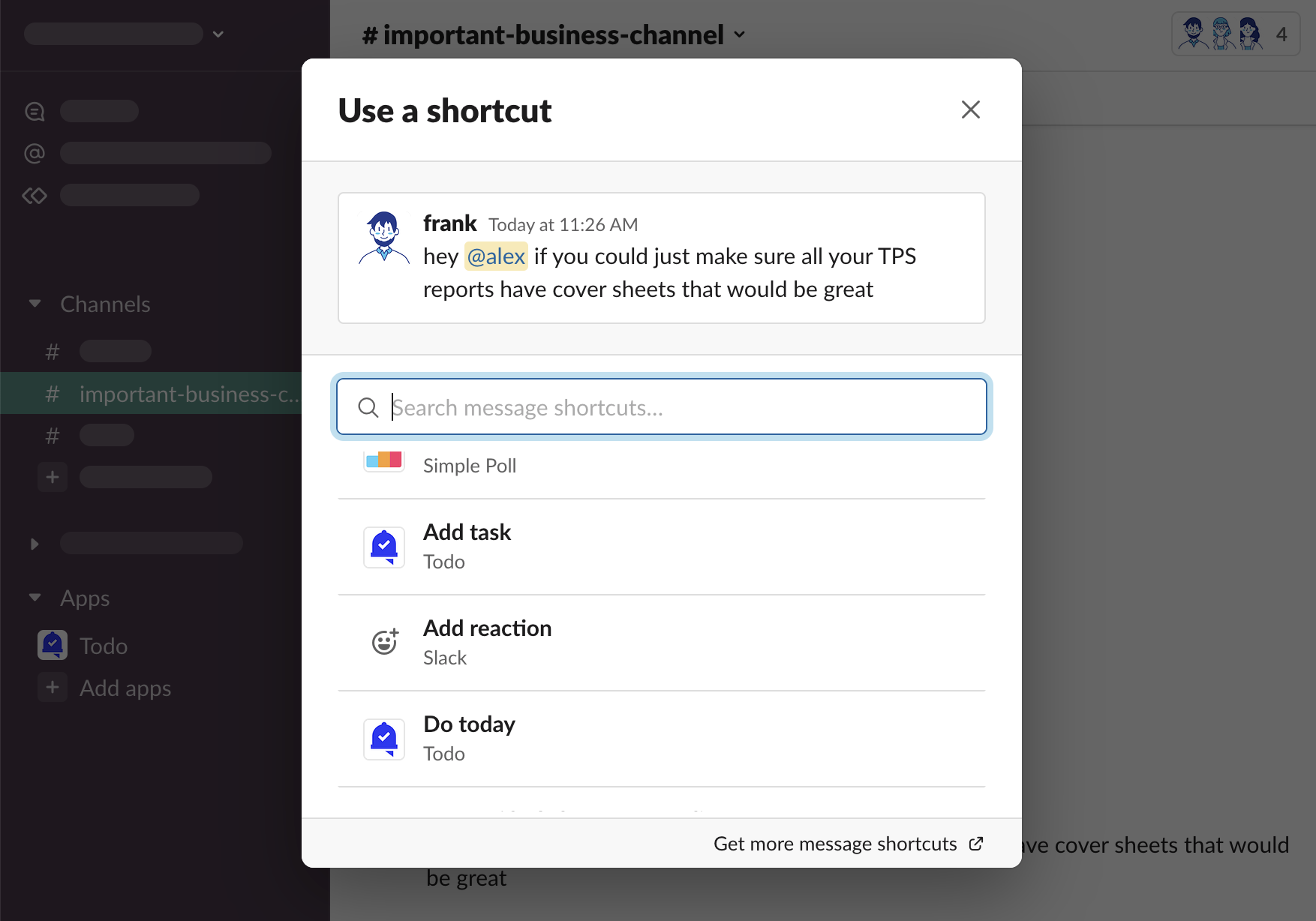Click the Apps section heading

85,598
